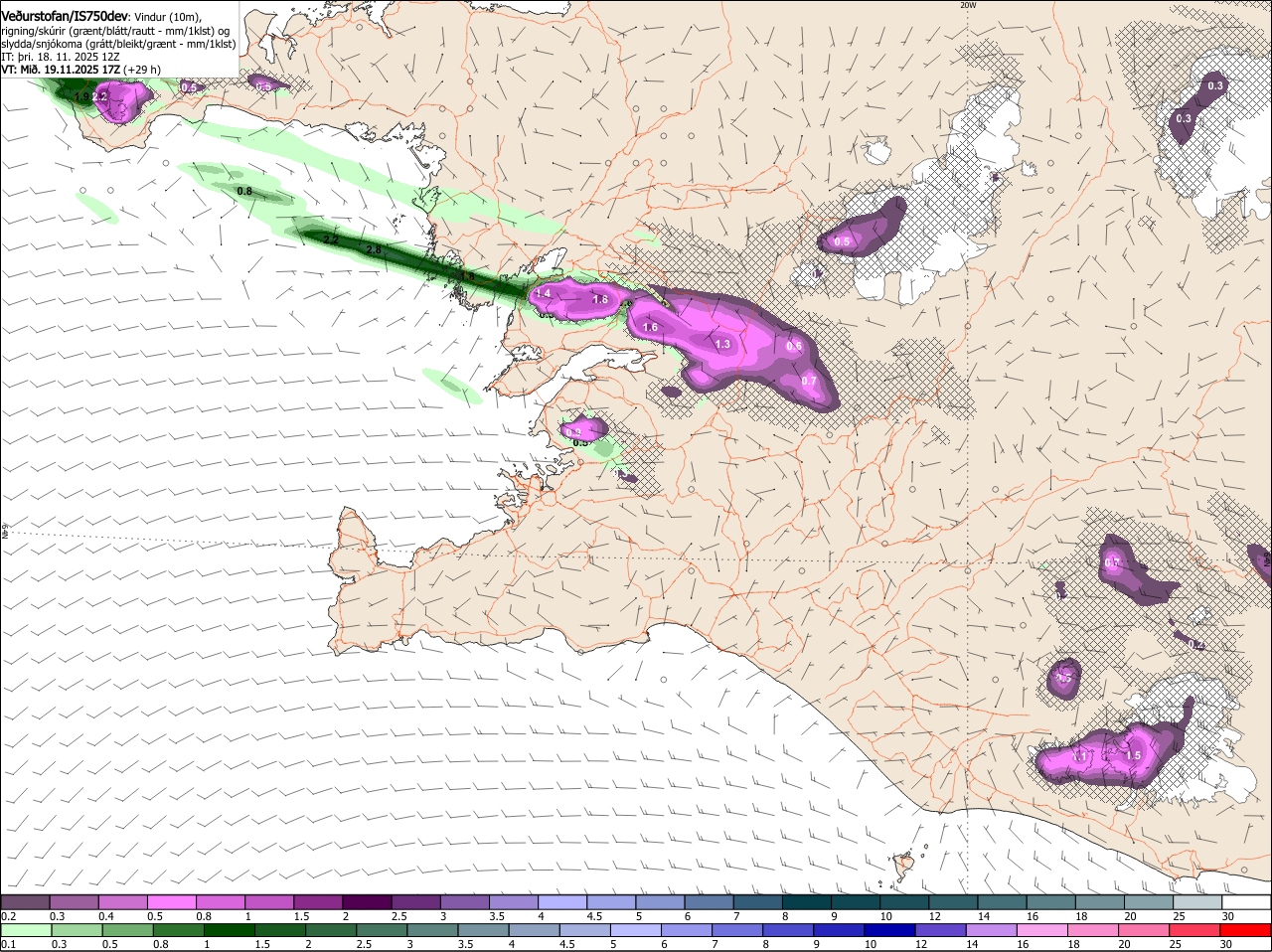Click the 0.1 label in the rain legend
Image resolution: width=1272 pixels, height=952 pixels.
pos(8,944)
